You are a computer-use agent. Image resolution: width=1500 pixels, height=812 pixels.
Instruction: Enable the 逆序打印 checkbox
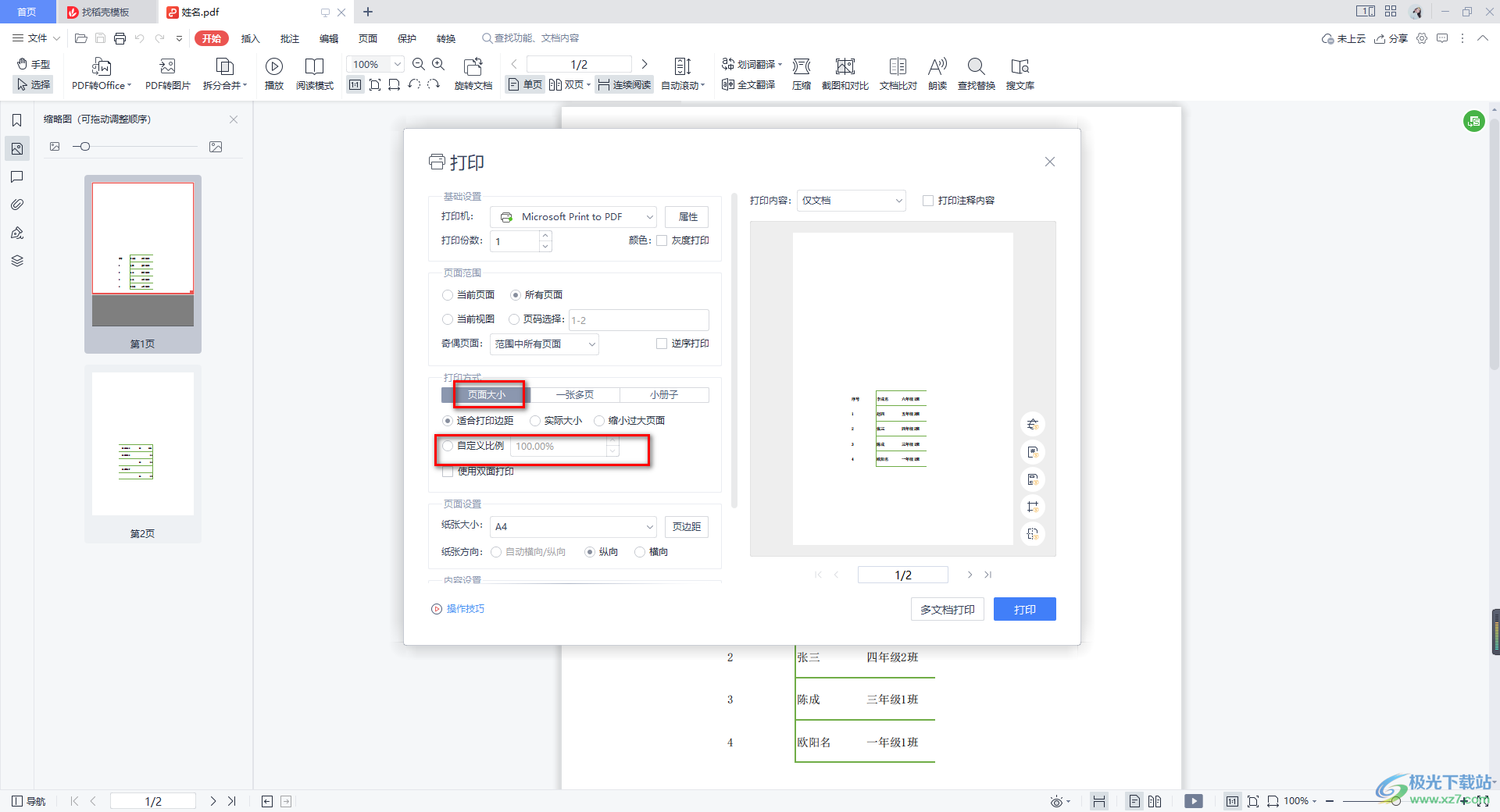pyautogui.click(x=662, y=344)
